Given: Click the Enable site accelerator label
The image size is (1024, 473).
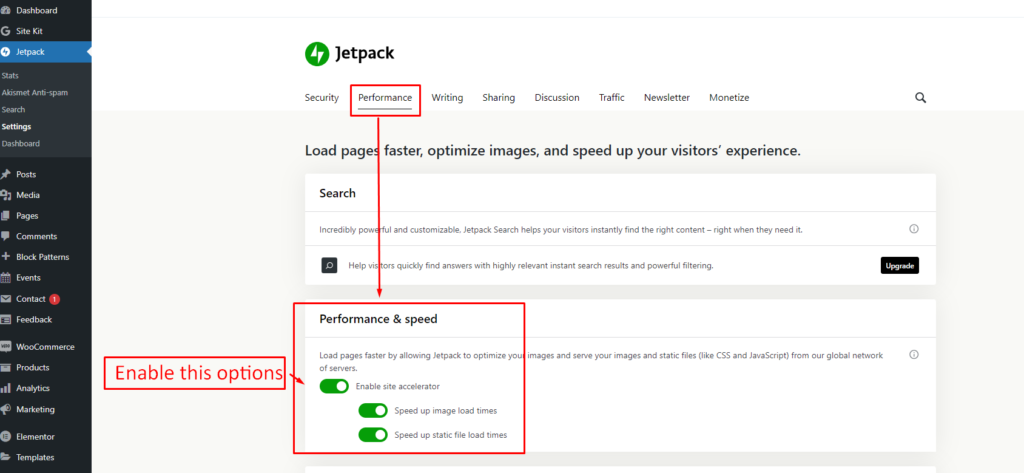Looking at the screenshot, I should click(398, 386).
